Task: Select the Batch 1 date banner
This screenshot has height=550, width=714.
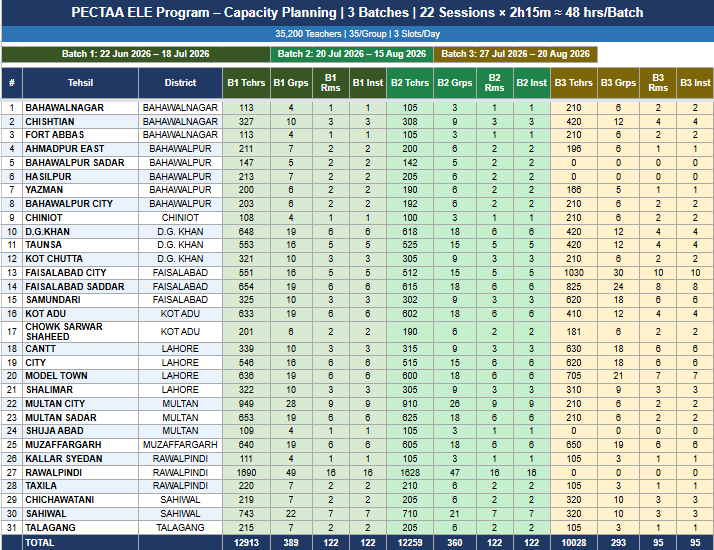Action: click(x=136, y=54)
